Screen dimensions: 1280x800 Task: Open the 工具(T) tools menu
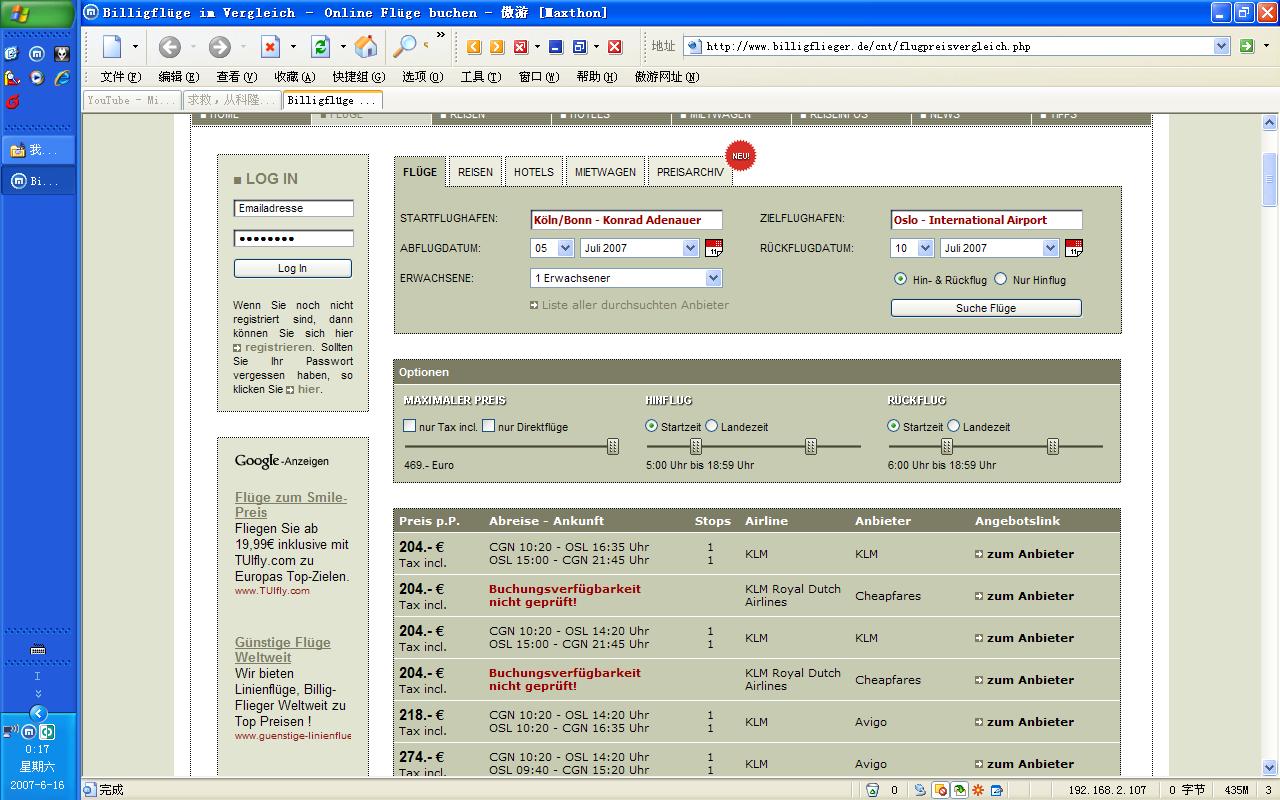pos(480,77)
